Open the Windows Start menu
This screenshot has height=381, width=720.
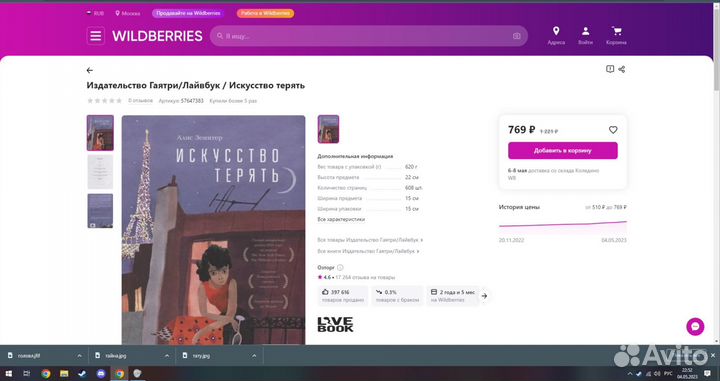click(8, 374)
